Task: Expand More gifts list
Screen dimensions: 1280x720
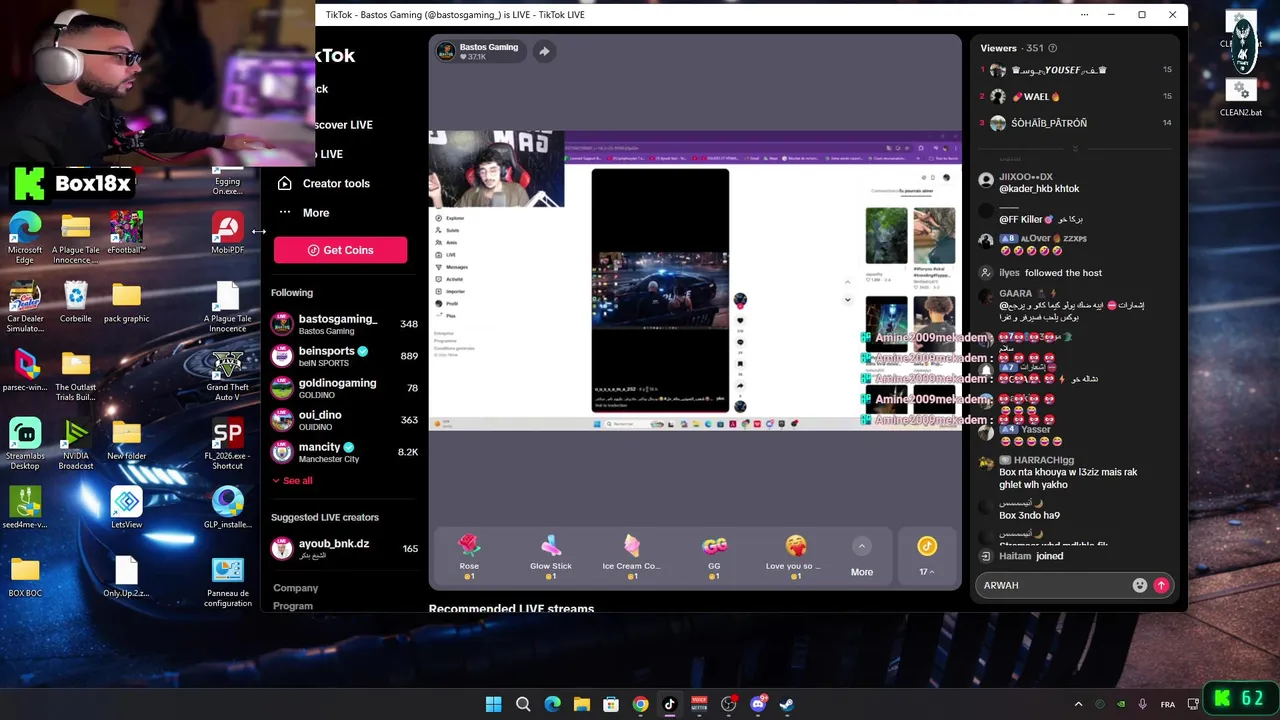Action: [x=861, y=557]
